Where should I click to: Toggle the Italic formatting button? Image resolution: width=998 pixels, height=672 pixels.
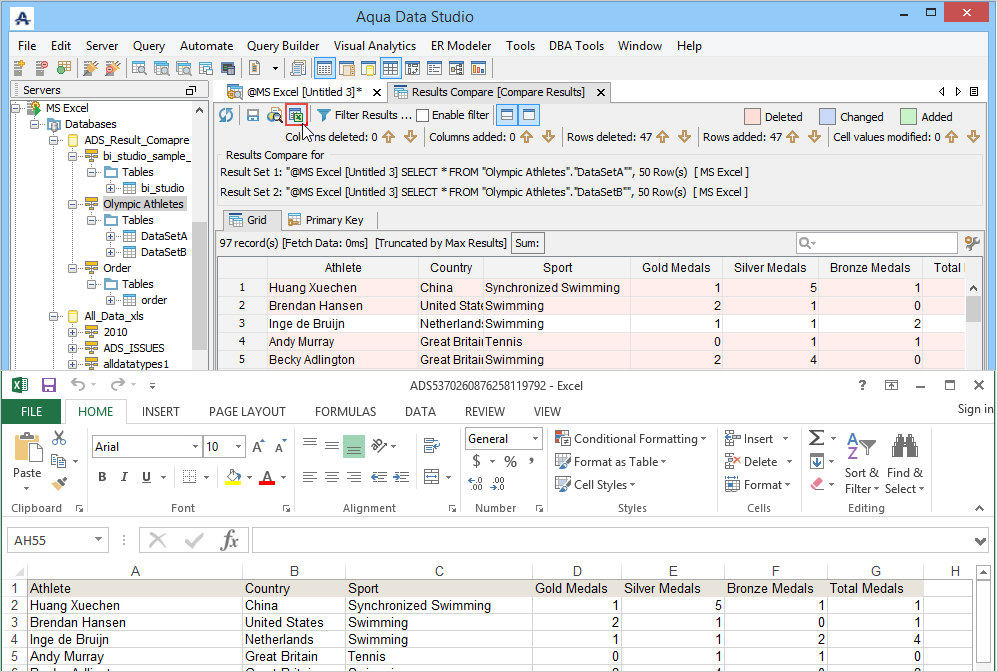pyautogui.click(x=125, y=477)
